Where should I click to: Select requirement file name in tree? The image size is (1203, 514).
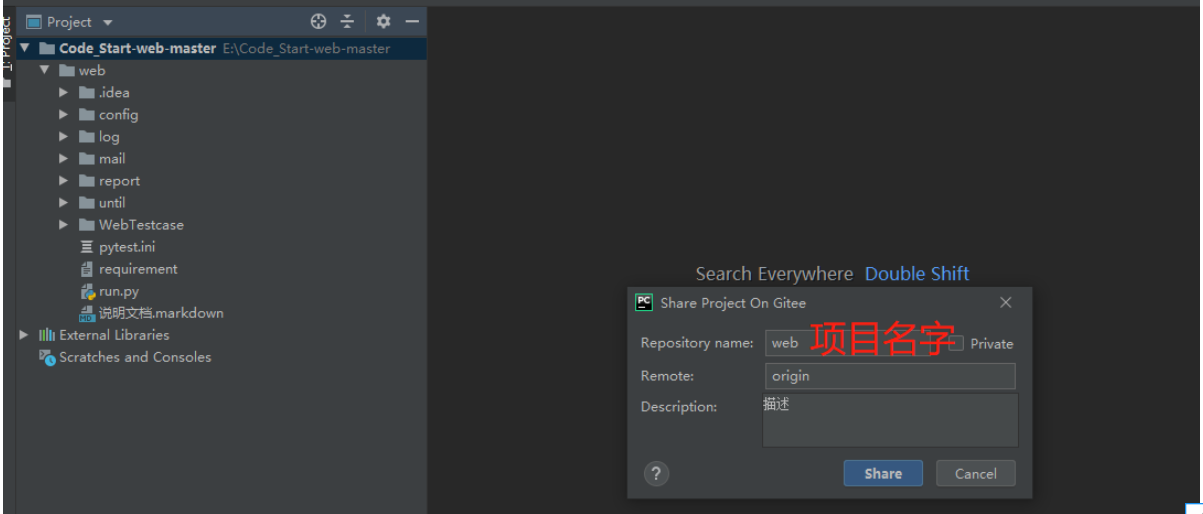point(138,269)
